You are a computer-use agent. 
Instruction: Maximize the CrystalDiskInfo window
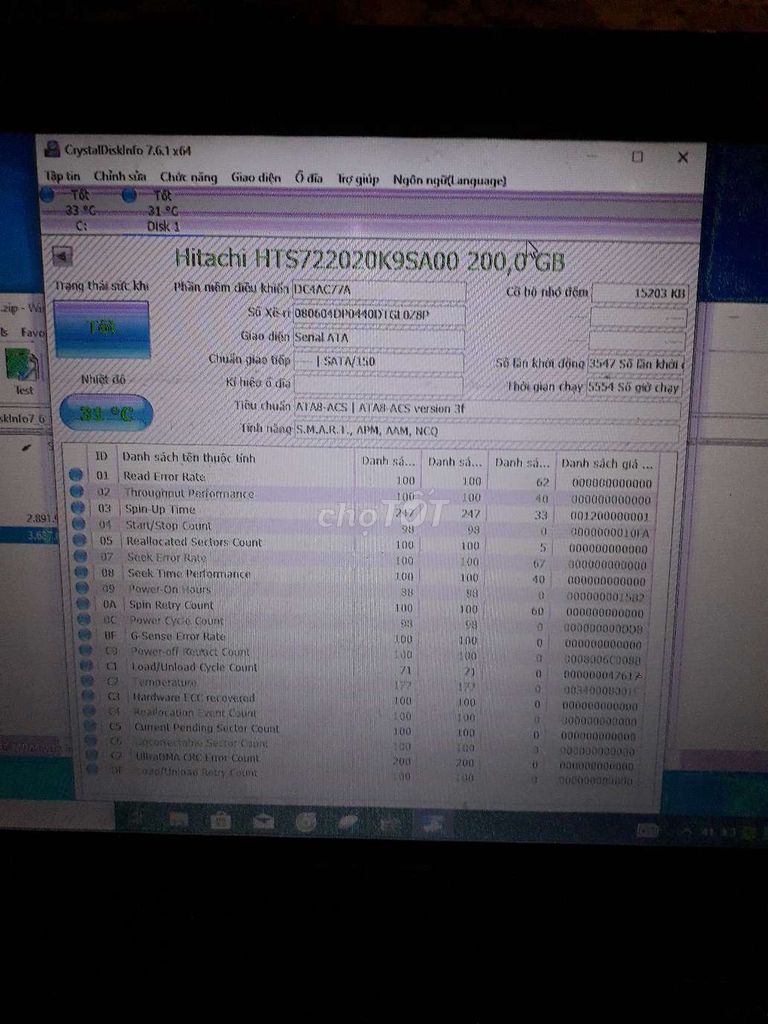(x=637, y=157)
